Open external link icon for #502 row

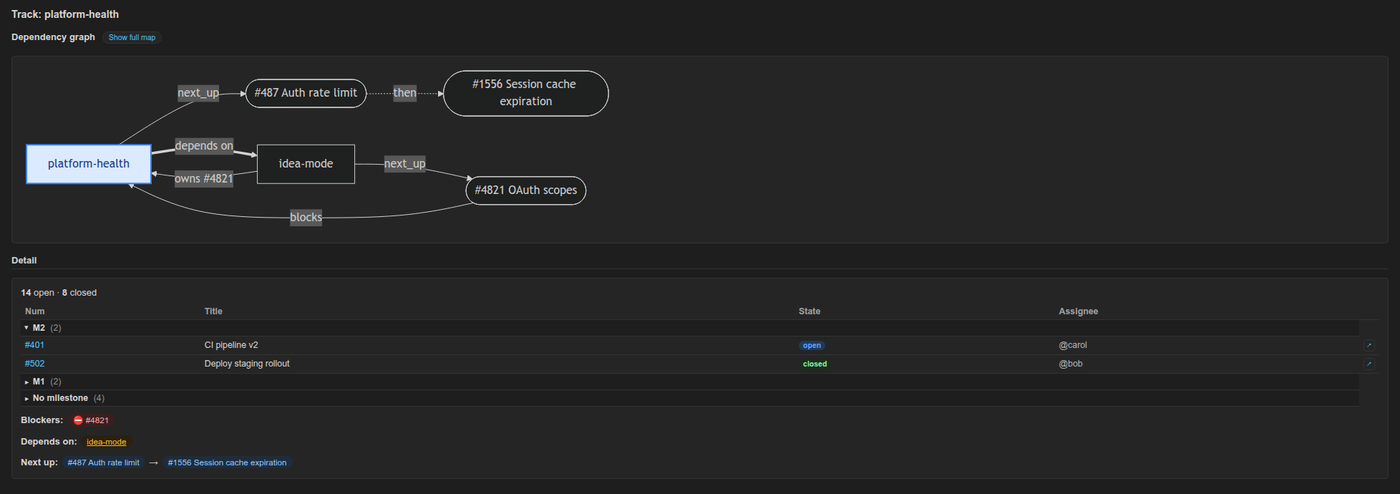click(1369, 364)
